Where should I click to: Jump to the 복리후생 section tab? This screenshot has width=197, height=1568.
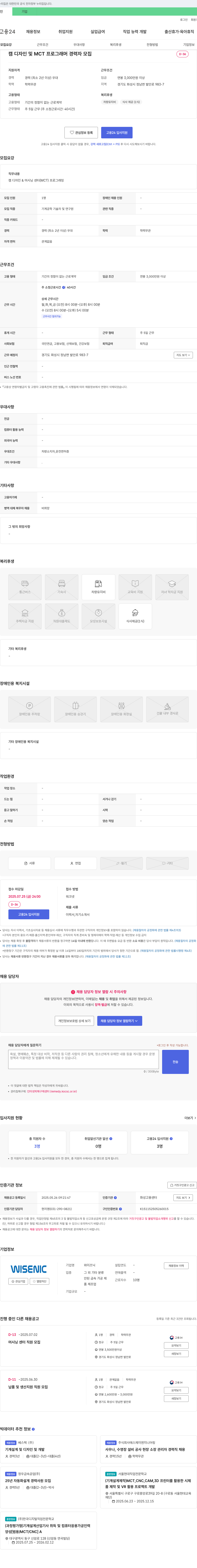point(116,44)
